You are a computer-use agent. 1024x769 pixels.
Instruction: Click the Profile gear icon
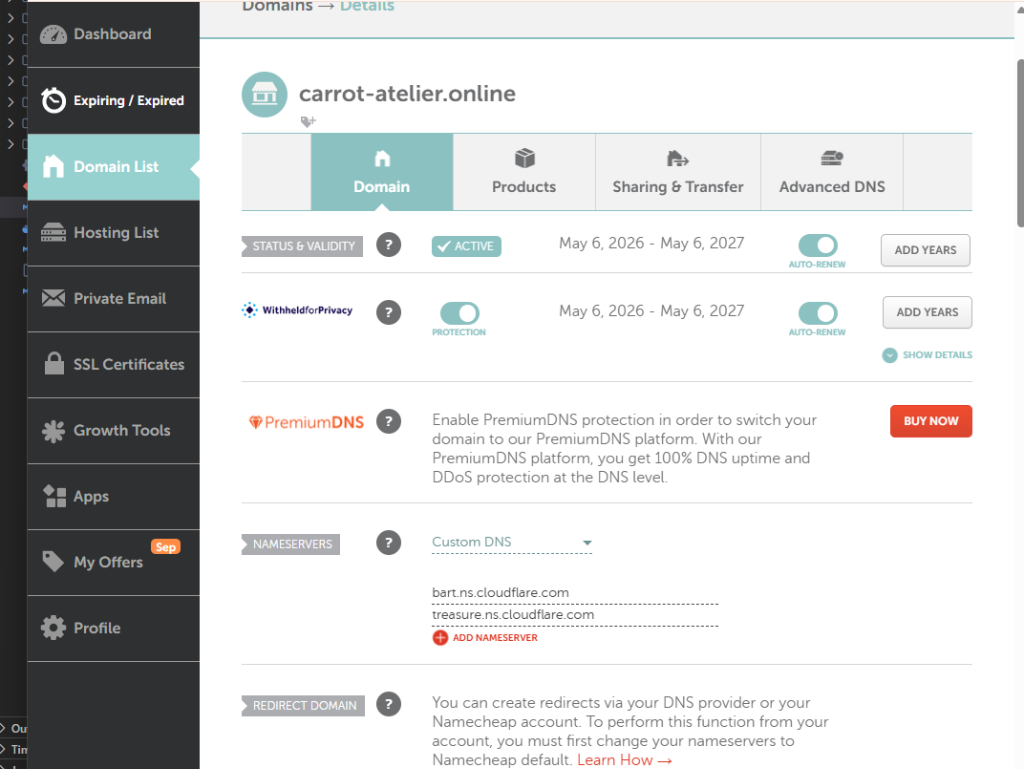(53, 628)
